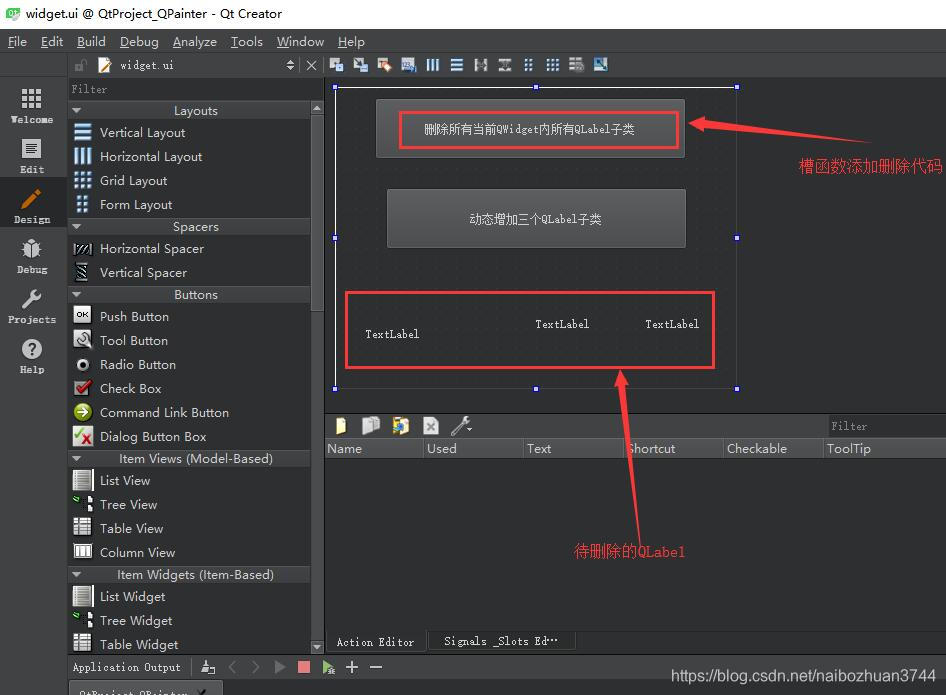The width and height of the screenshot is (946, 695).
Task: Select Radio Button widget item
Action: click(x=138, y=364)
